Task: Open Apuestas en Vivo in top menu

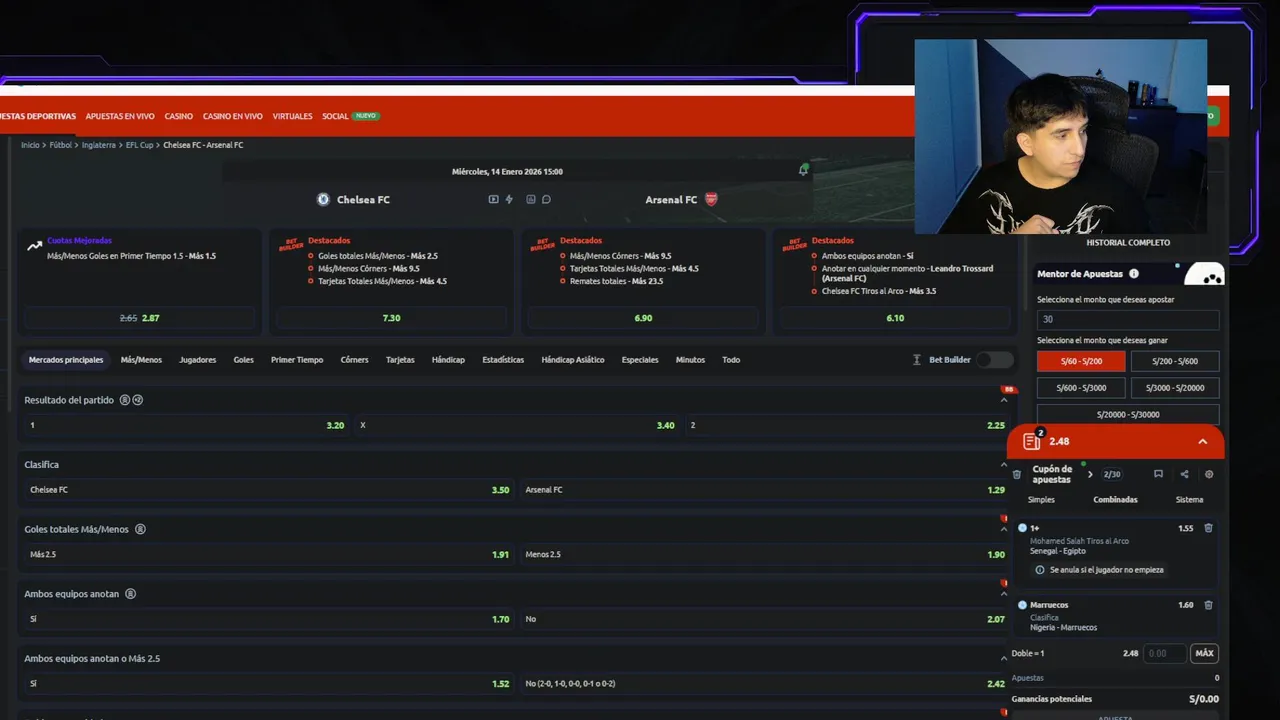Action: point(120,116)
